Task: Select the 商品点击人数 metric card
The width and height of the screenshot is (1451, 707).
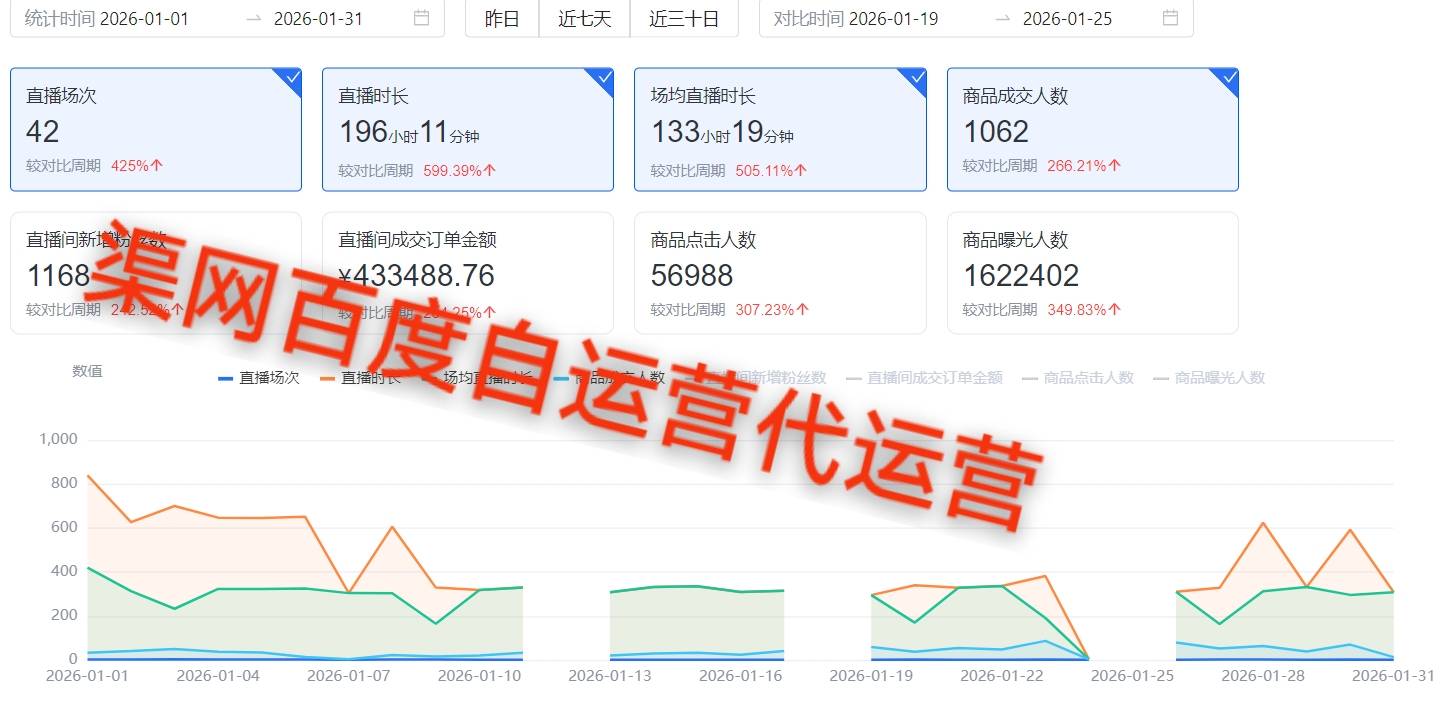Action: (779, 273)
